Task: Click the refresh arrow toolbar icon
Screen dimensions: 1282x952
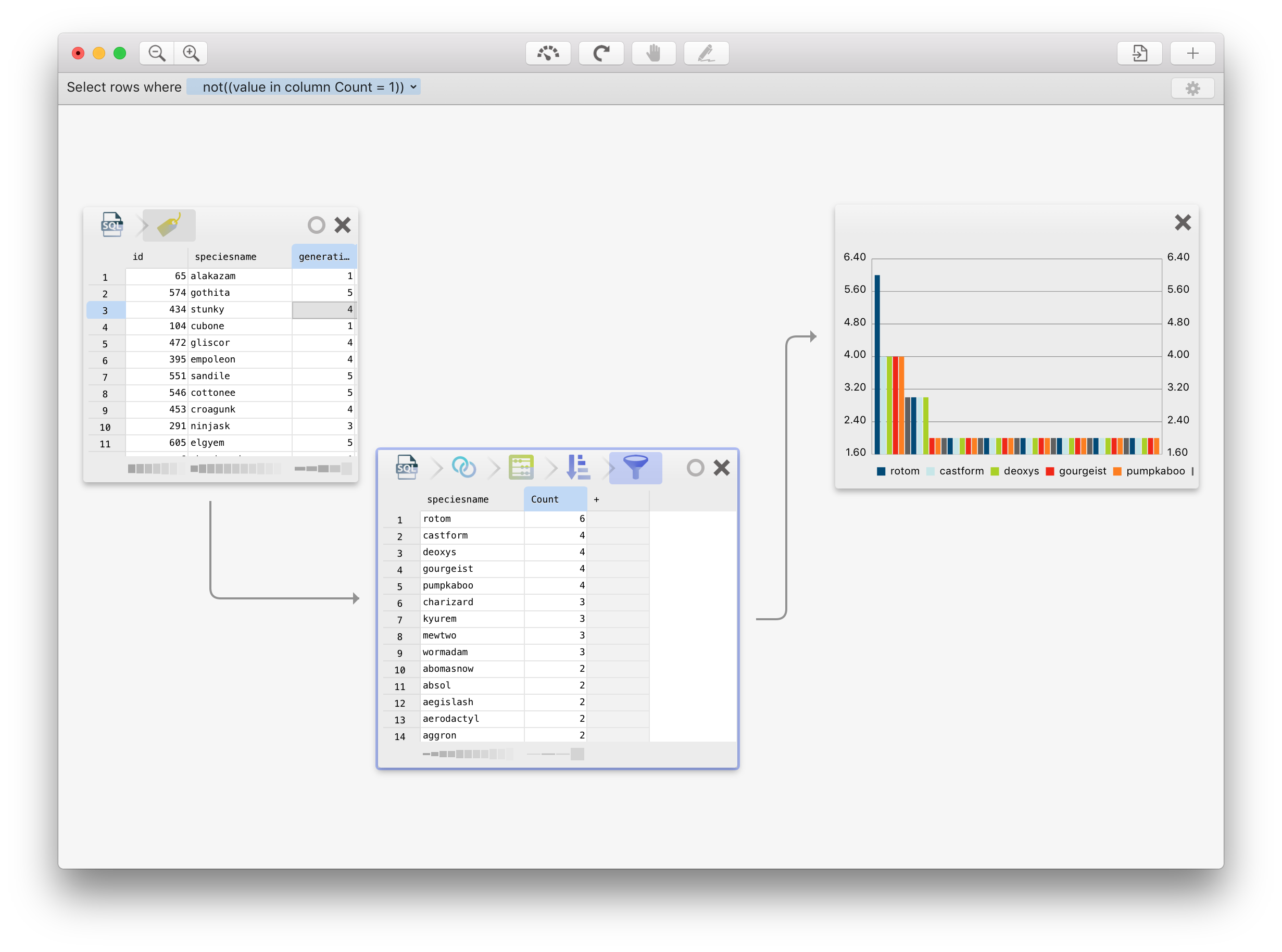Action: 601,53
